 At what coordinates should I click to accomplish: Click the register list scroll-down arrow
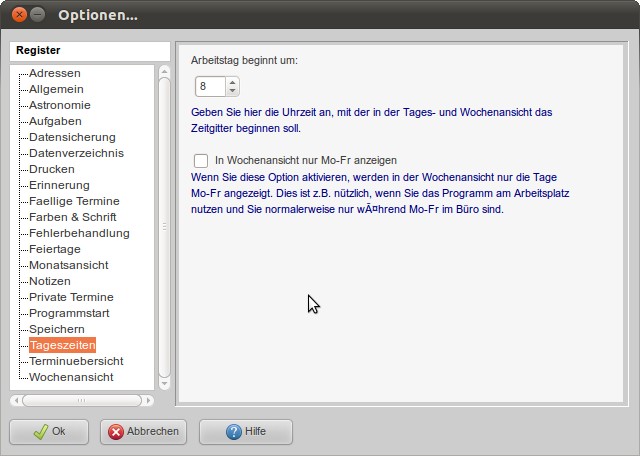pyautogui.click(x=164, y=383)
